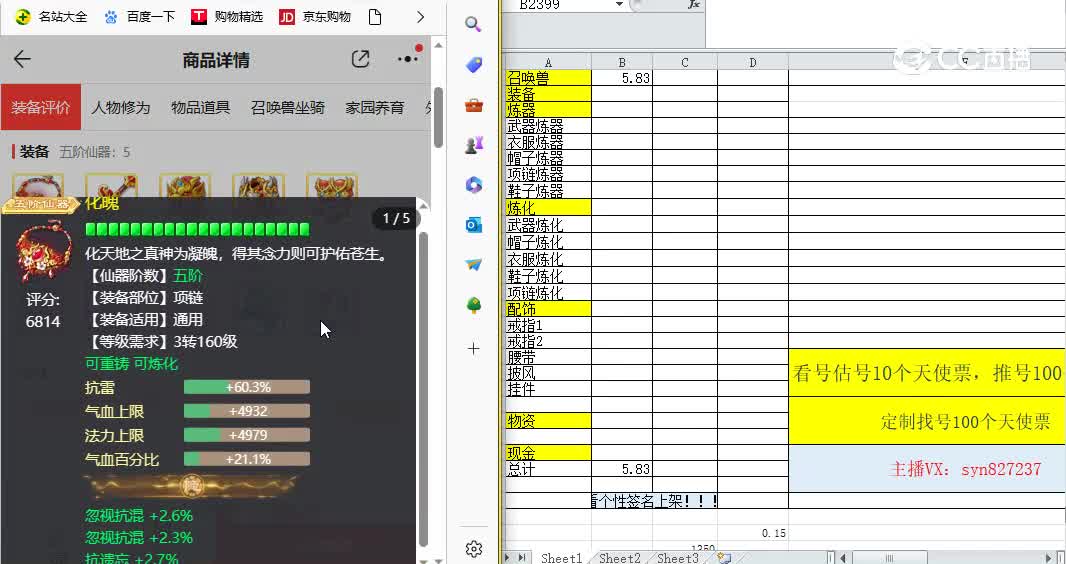The image size is (1066, 564).
Task: Select the 炼化 yellow cell
Action: tap(549, 208)
